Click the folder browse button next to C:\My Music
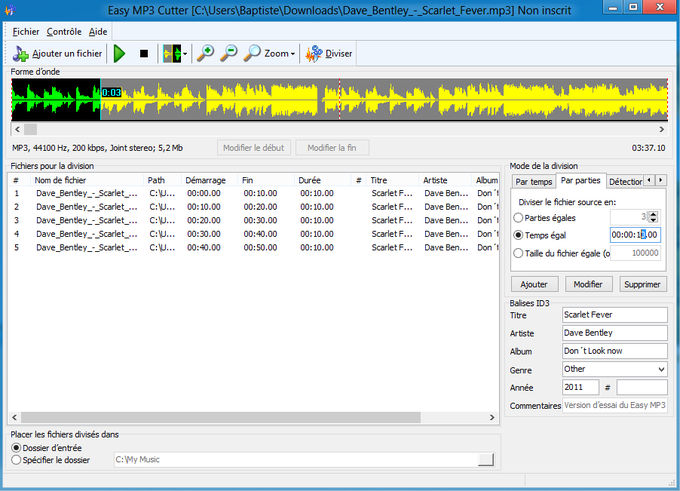 486,460
